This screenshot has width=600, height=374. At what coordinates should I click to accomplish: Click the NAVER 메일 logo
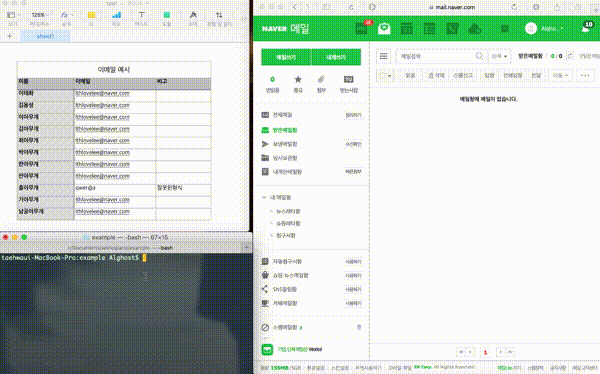pyautogui.click(x=285, y=29)
